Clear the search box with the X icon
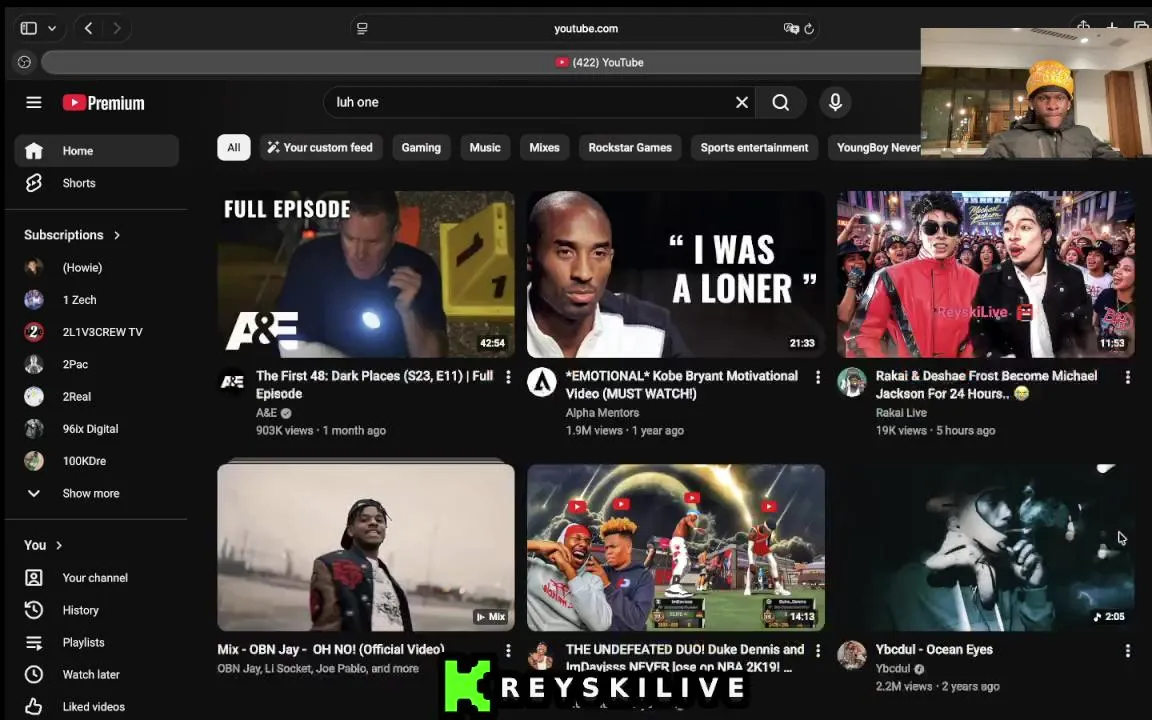This screenshot has height=720, width=1152. click(742, 103)
